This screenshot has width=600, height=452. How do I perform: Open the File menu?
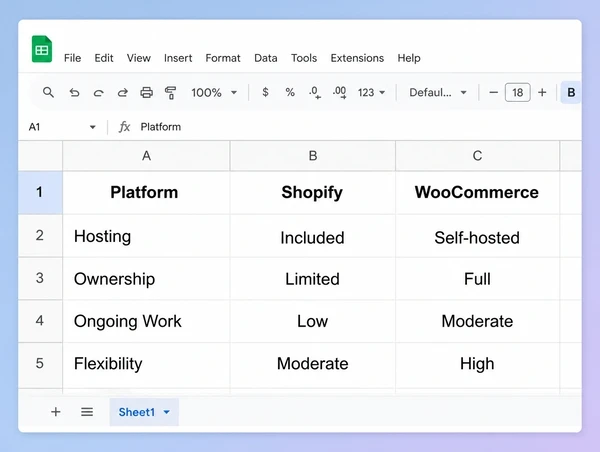coord(72,58)
